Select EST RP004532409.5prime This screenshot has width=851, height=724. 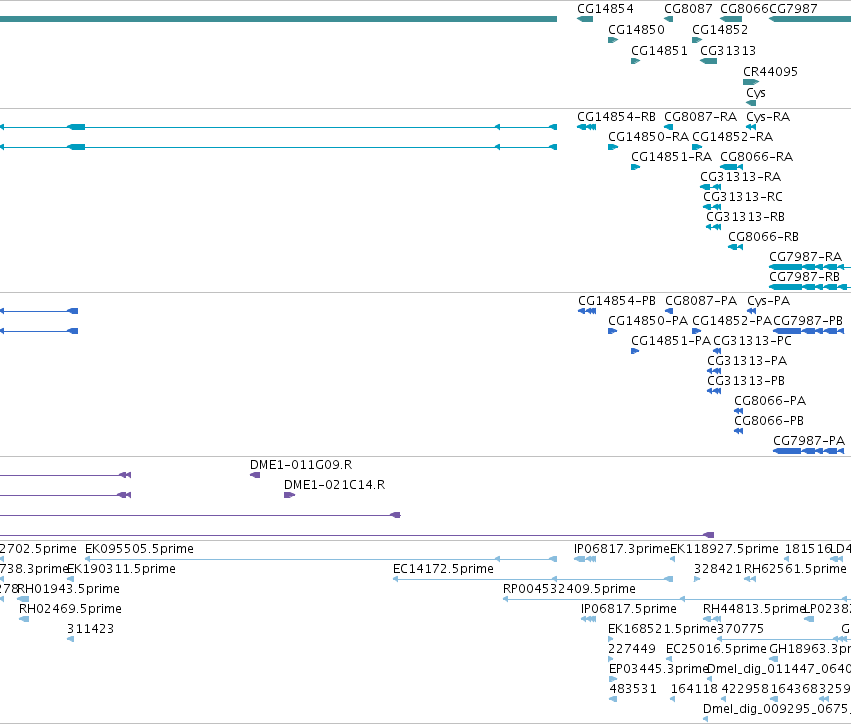click(x=569, y=589)
